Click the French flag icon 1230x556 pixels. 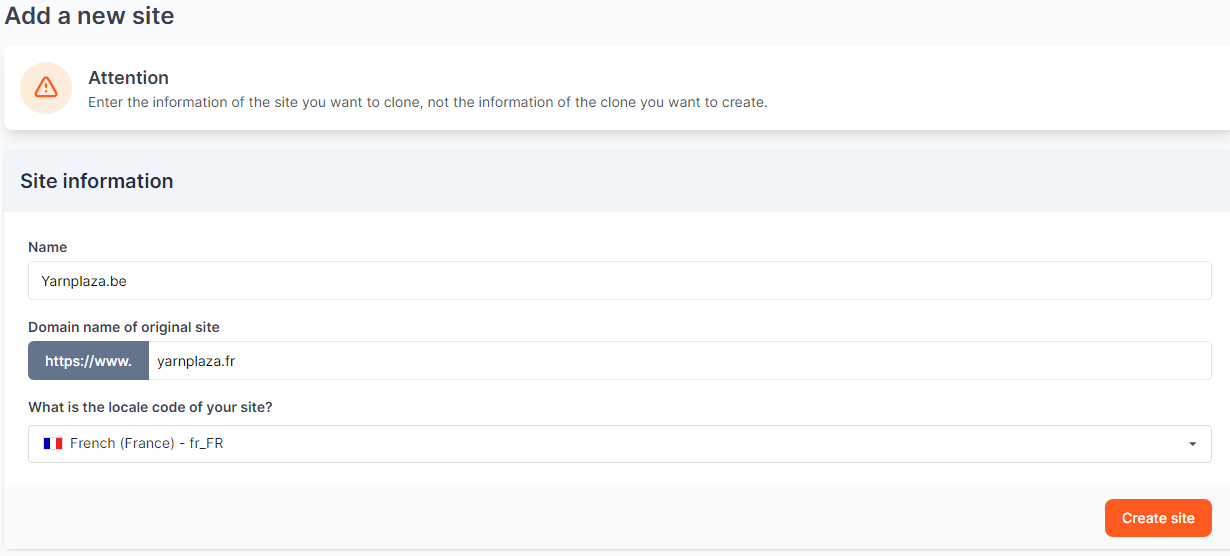click(x=53, y=443)
